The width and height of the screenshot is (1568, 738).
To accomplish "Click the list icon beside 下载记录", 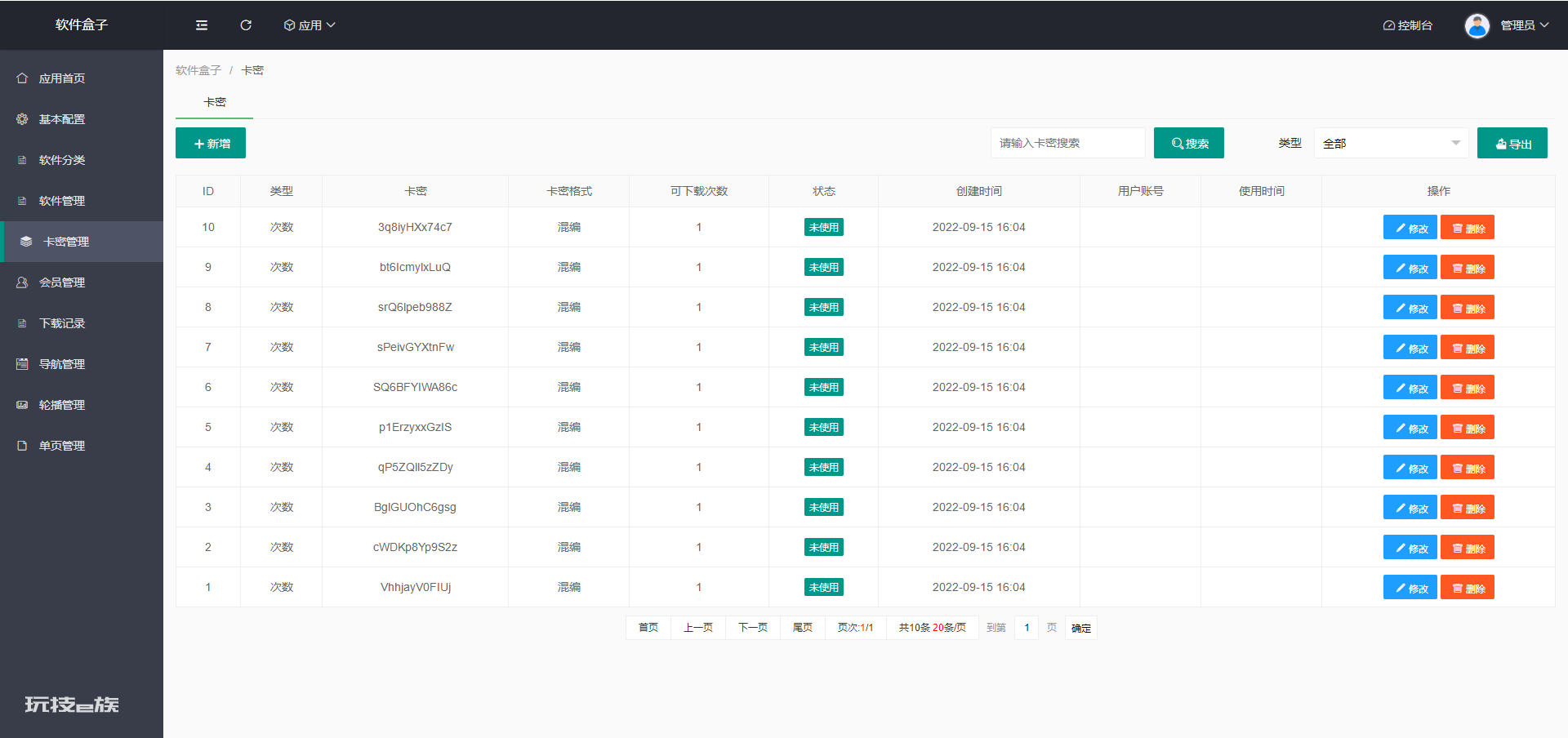I will [x=22, y=323].
